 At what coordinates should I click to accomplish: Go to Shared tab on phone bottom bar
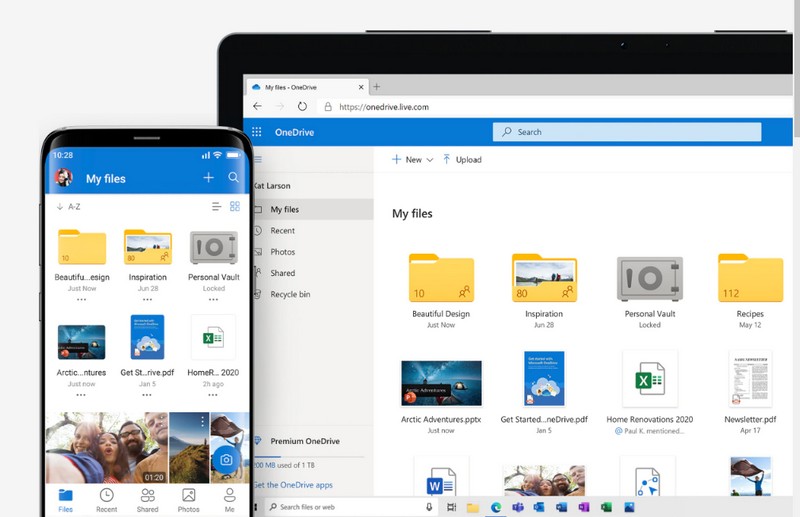point(147,500)
